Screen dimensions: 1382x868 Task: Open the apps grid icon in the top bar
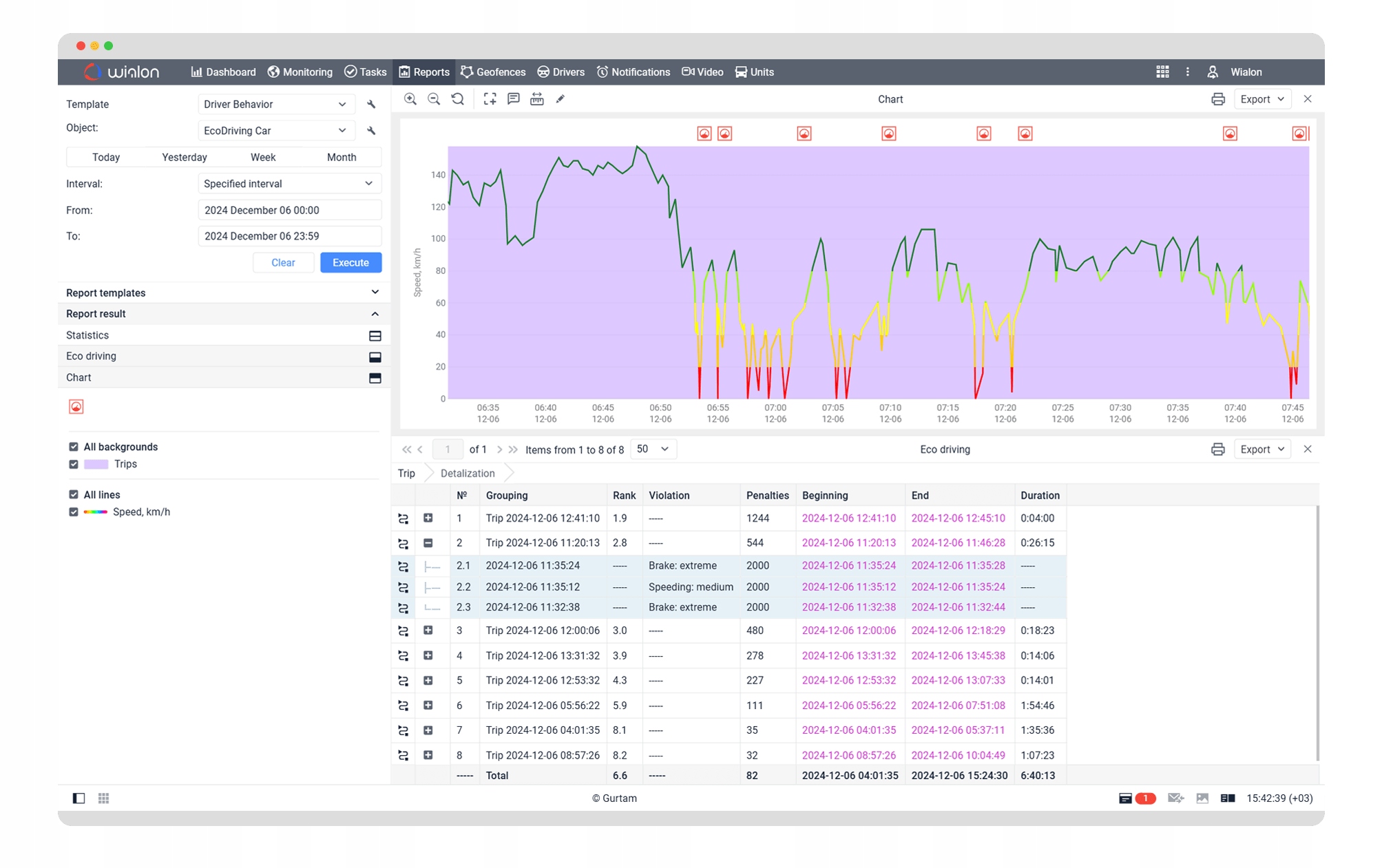click(x=1162, y=72)
